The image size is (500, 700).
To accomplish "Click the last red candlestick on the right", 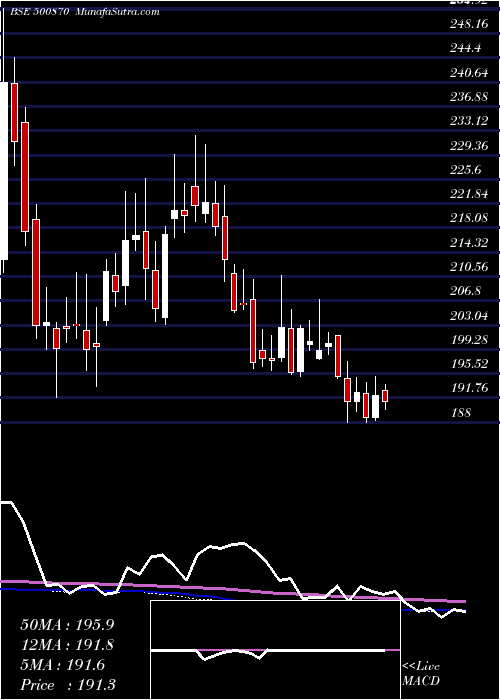I will click(x=385, y=396).
